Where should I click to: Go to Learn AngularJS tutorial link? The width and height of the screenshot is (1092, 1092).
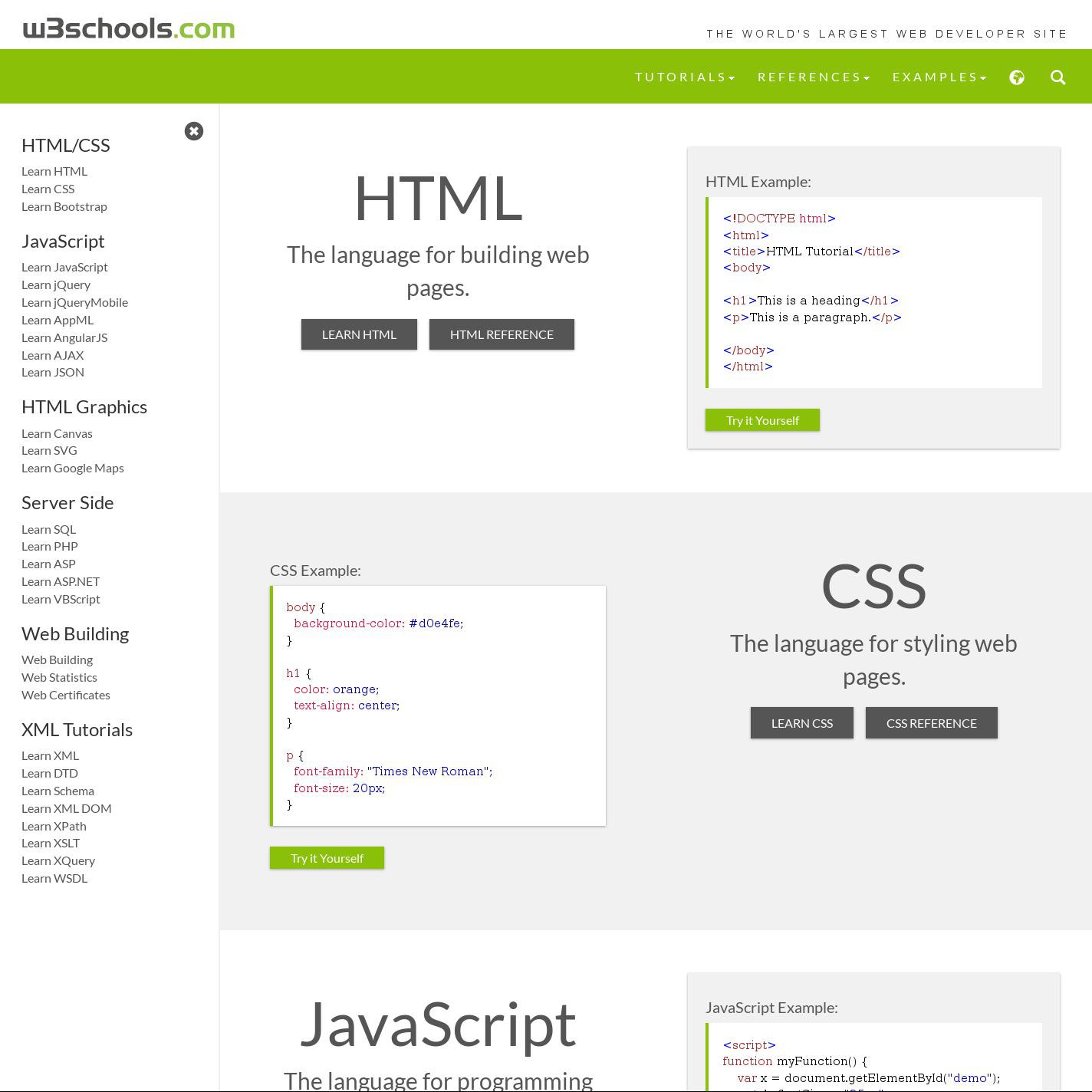click(64, 338)
